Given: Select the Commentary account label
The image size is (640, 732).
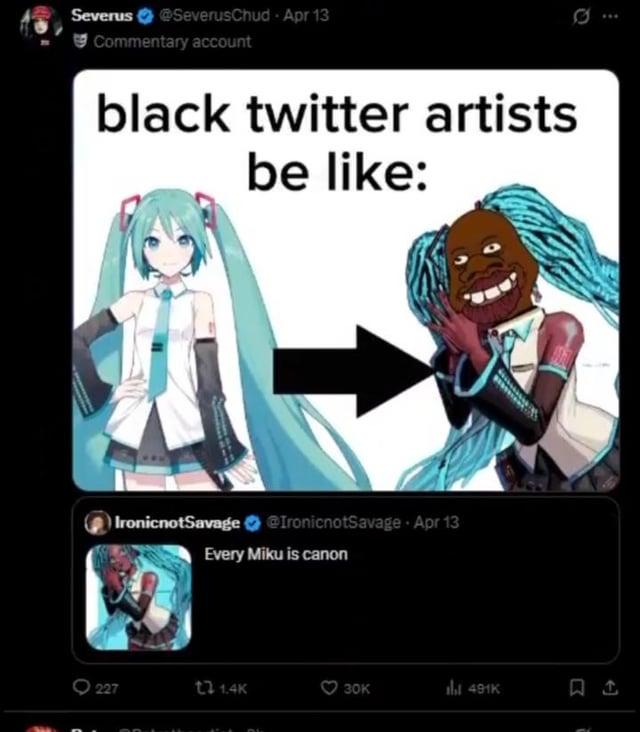Looking at the screenshot, I should (172, 42).
